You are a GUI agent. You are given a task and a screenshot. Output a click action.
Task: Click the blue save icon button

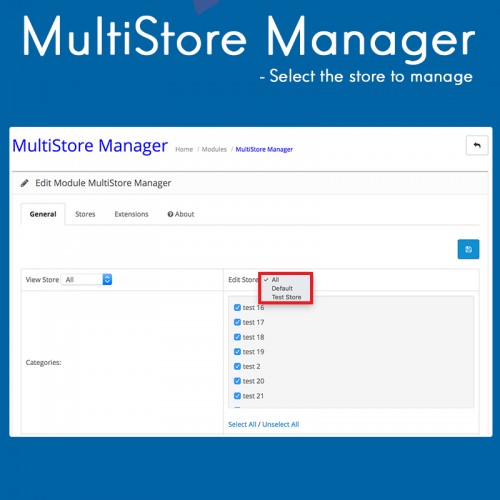(468, 249)
